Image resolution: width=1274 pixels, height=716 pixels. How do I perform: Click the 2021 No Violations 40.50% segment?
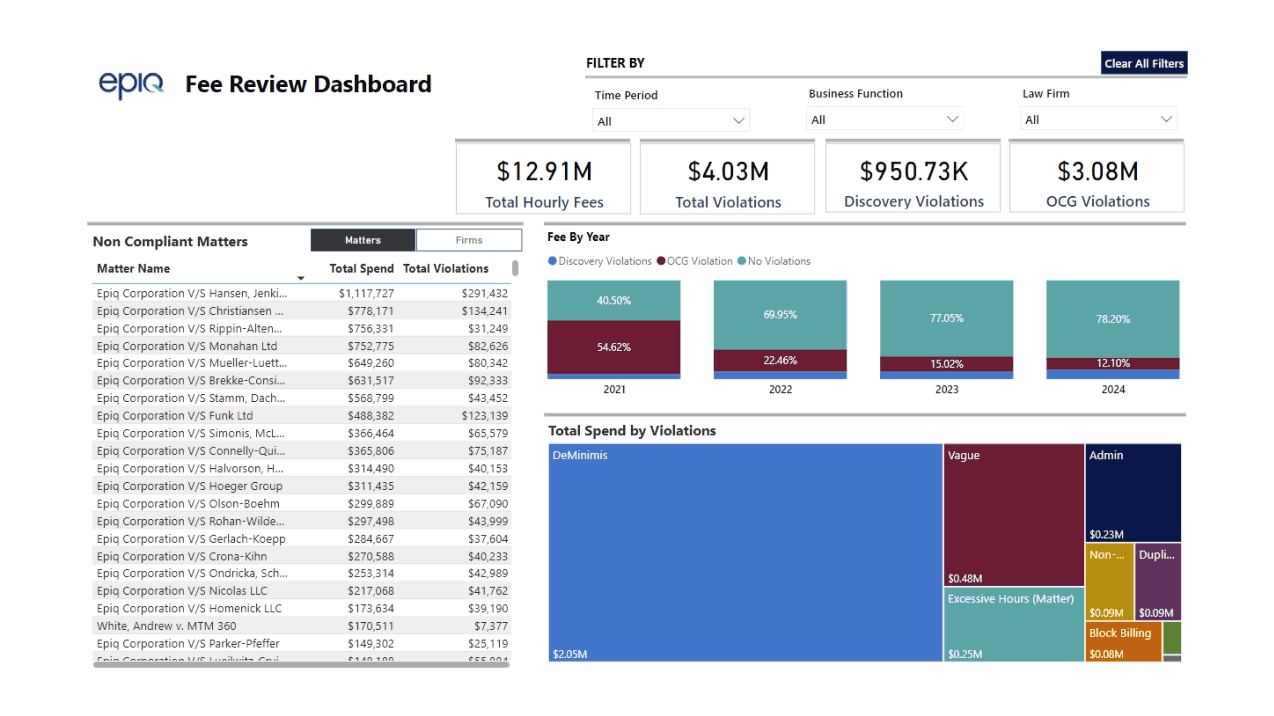click(614, 300)
